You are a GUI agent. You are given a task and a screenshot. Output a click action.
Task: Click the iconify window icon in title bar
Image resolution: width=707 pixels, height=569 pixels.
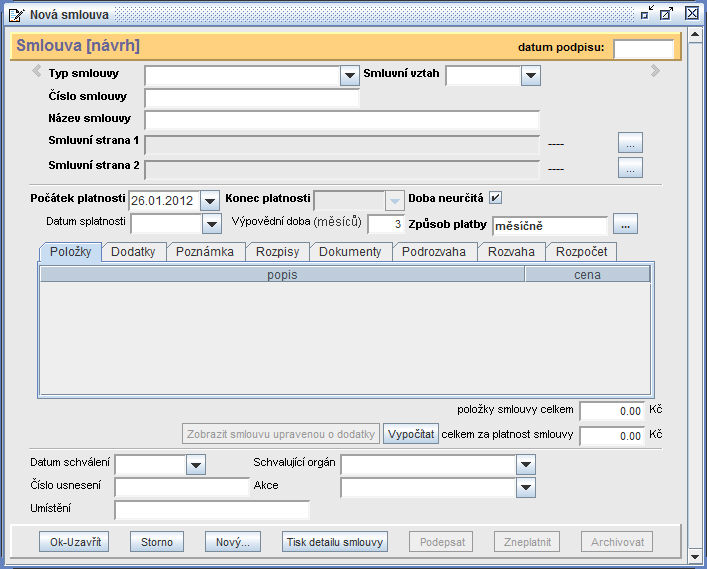[647, 13]
